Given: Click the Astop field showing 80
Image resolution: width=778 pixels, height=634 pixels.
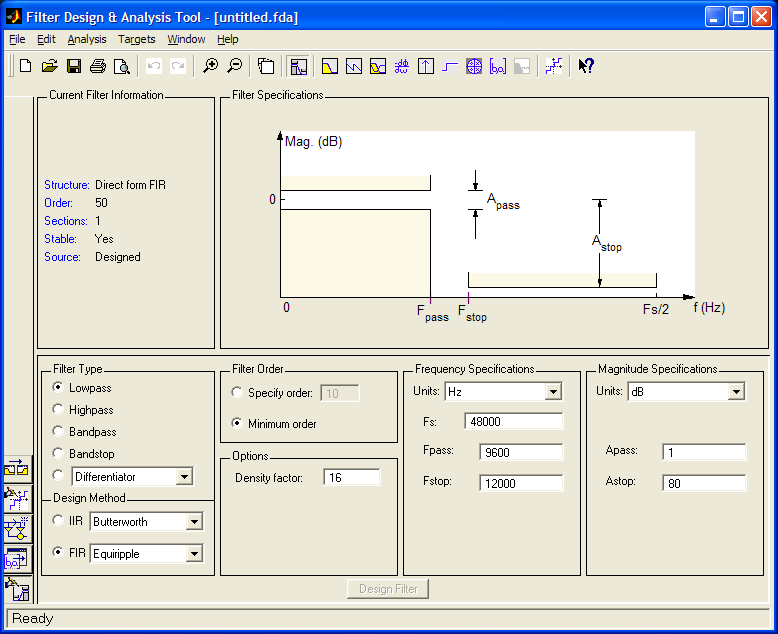Looking at the screenshot, I should coord(704,483).
